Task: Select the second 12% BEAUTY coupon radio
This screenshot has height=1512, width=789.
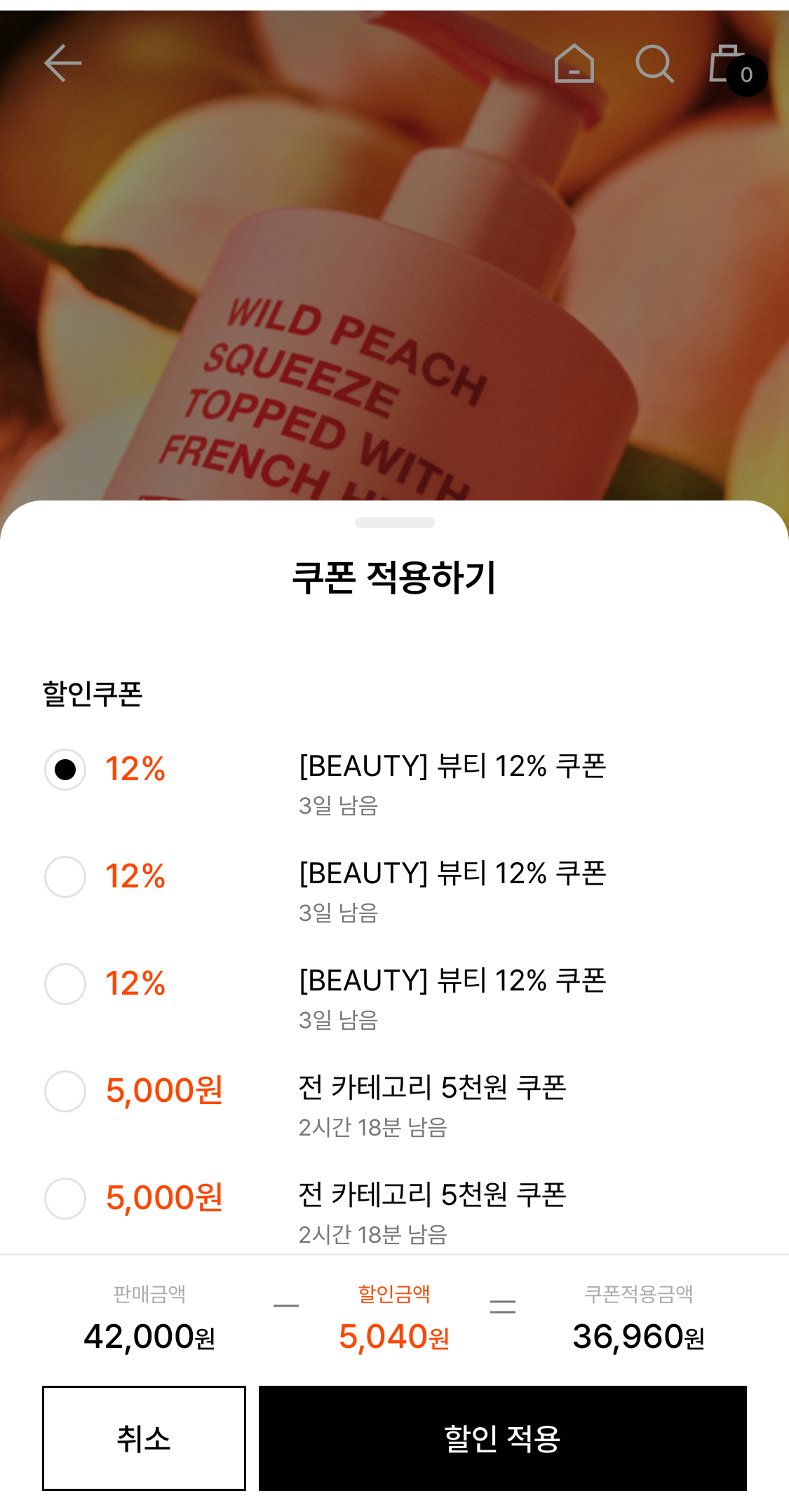Action: pyautogui.click(x=65, y=876)
